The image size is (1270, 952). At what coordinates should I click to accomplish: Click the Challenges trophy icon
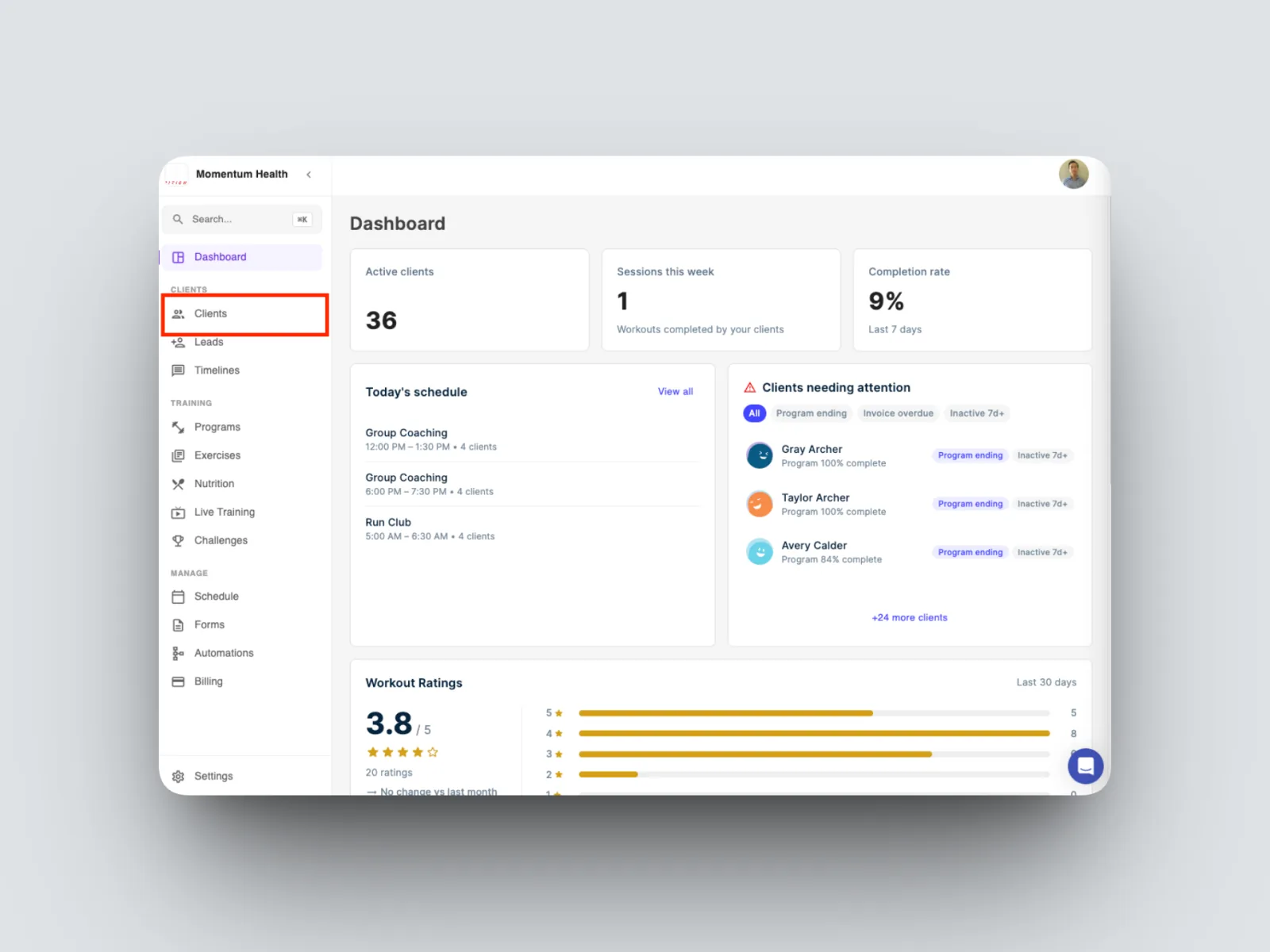pos(178,540)
